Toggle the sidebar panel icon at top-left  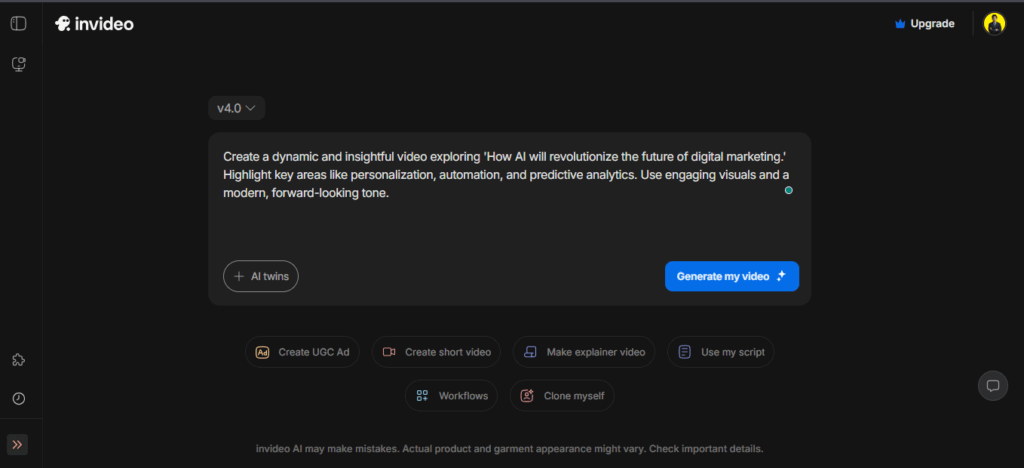click(x=18, y=24)
